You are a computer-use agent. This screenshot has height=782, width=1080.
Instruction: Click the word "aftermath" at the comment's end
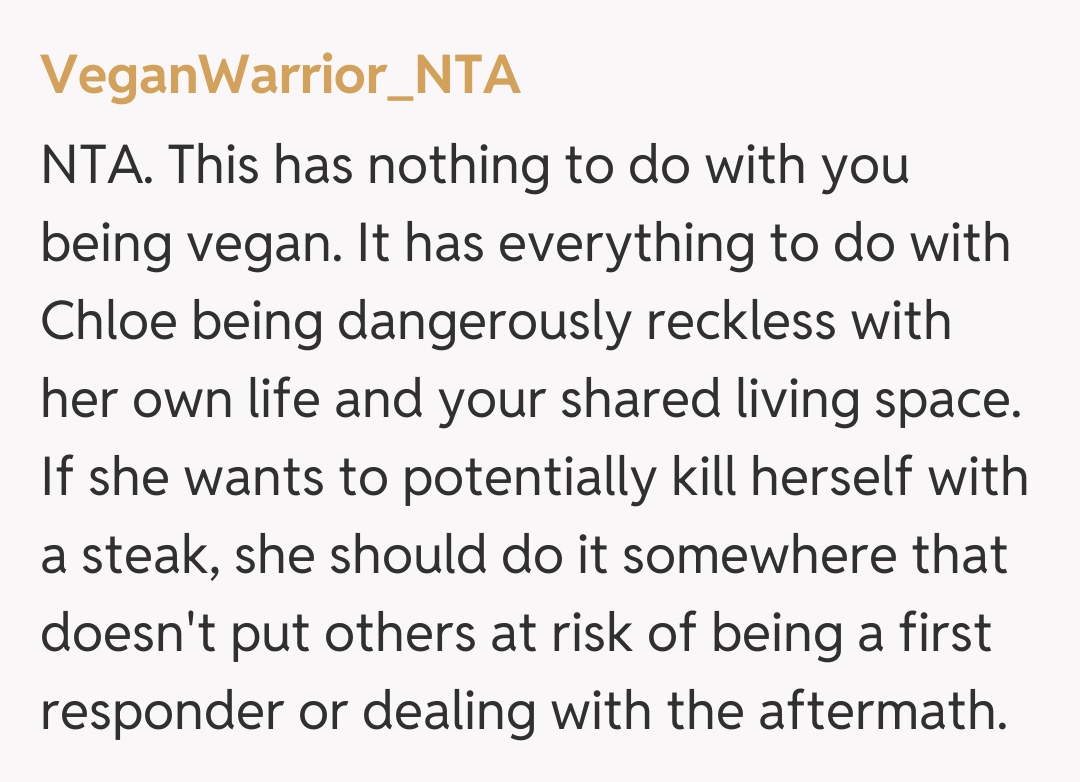pyautogui.click(x=880, y=711)
